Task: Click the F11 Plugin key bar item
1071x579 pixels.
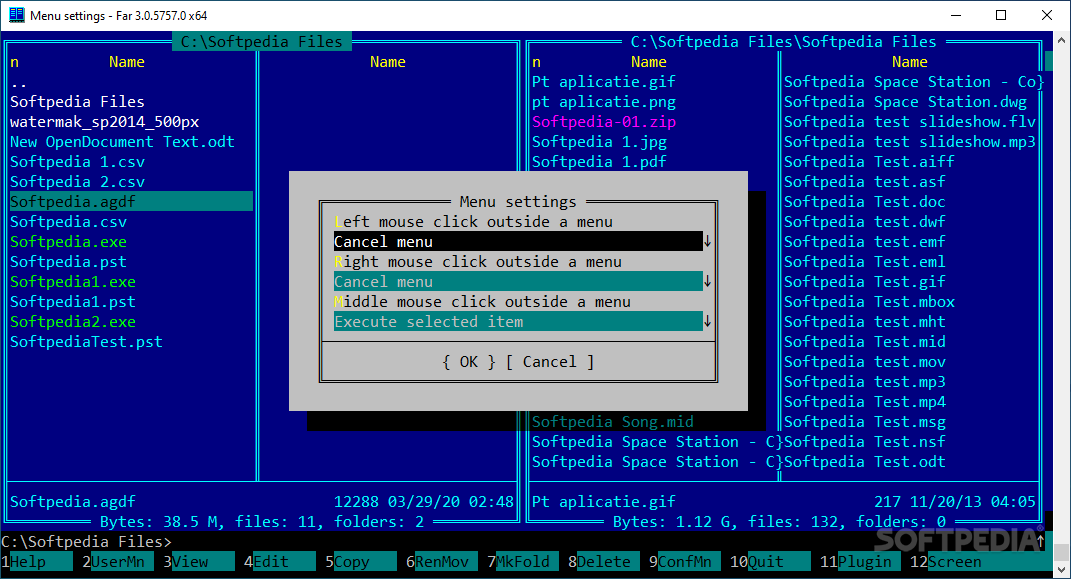Action: point(861,562)
